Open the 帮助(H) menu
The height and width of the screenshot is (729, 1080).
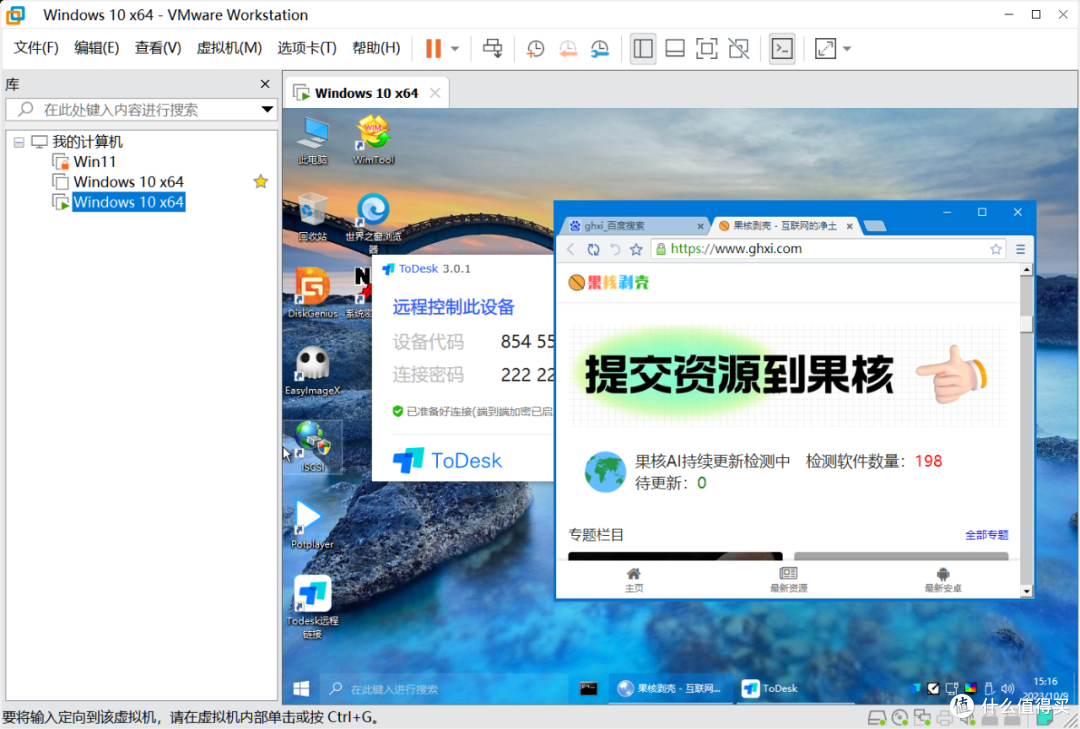click(376, 48)
